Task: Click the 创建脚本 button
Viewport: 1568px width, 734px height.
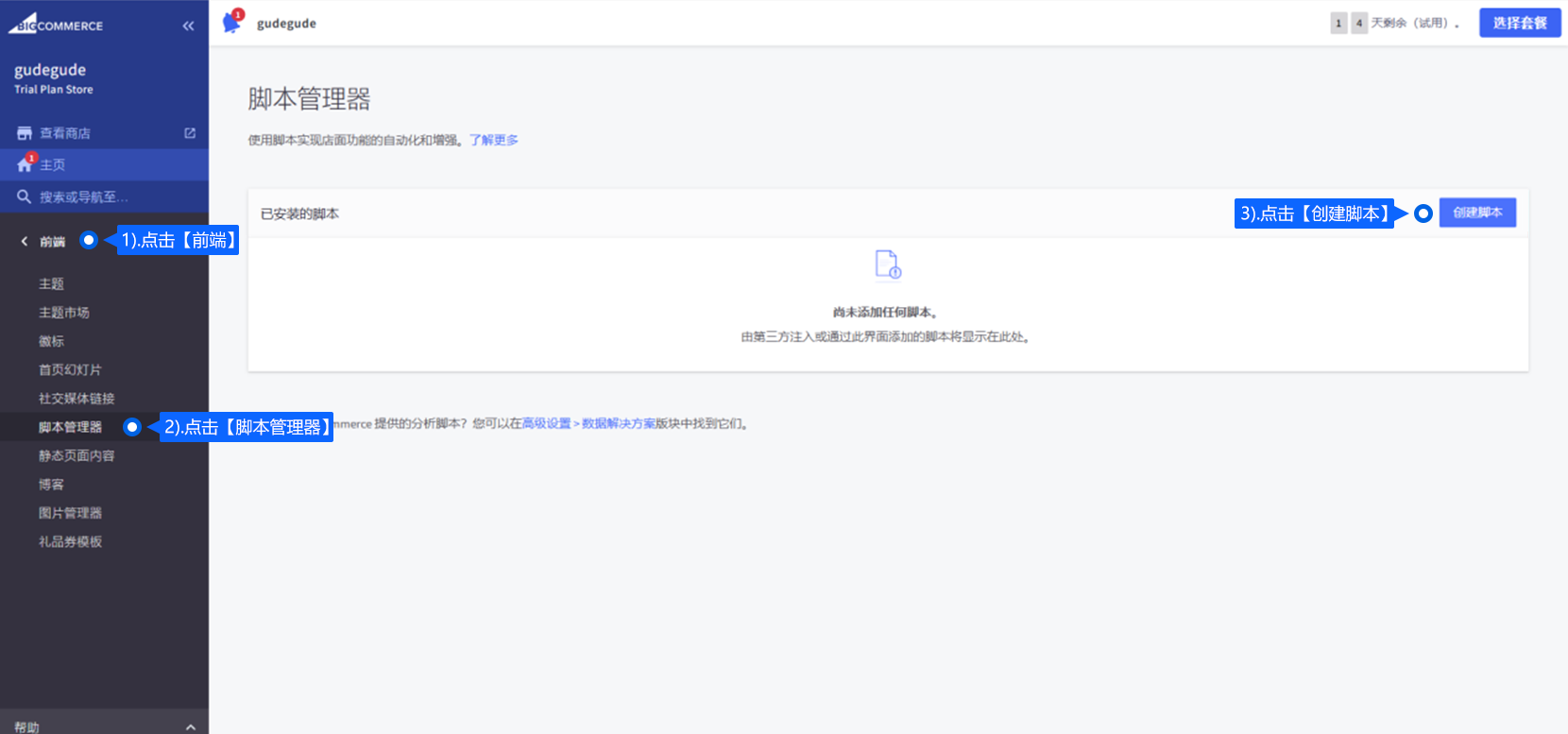Action: [1477, 213]
